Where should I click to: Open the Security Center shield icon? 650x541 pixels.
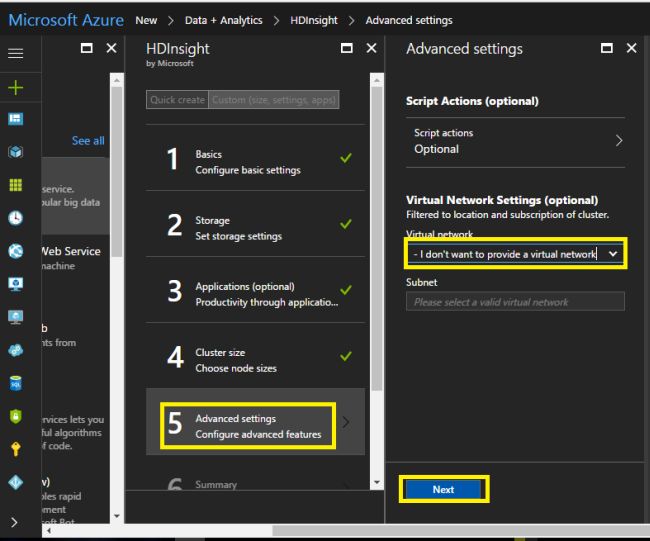click(x=15, y=416)
